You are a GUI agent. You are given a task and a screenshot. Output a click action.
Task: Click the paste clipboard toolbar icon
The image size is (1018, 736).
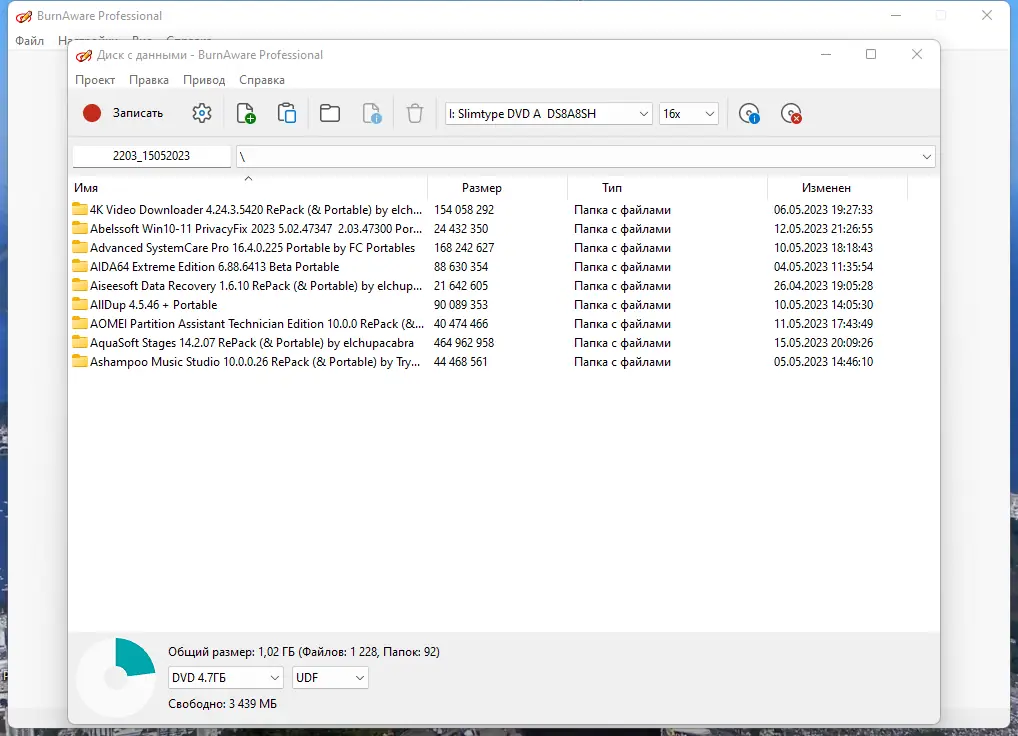pos(287,114)
